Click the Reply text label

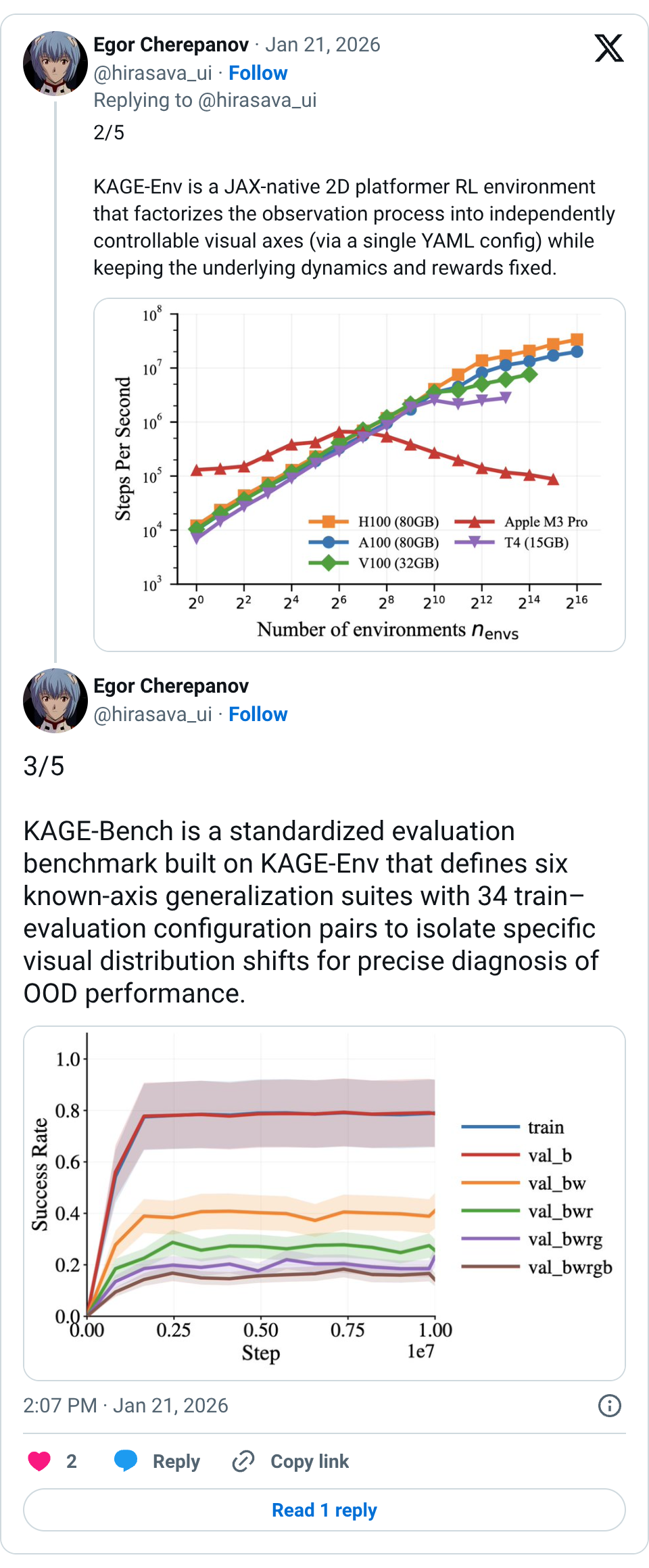176,1461
